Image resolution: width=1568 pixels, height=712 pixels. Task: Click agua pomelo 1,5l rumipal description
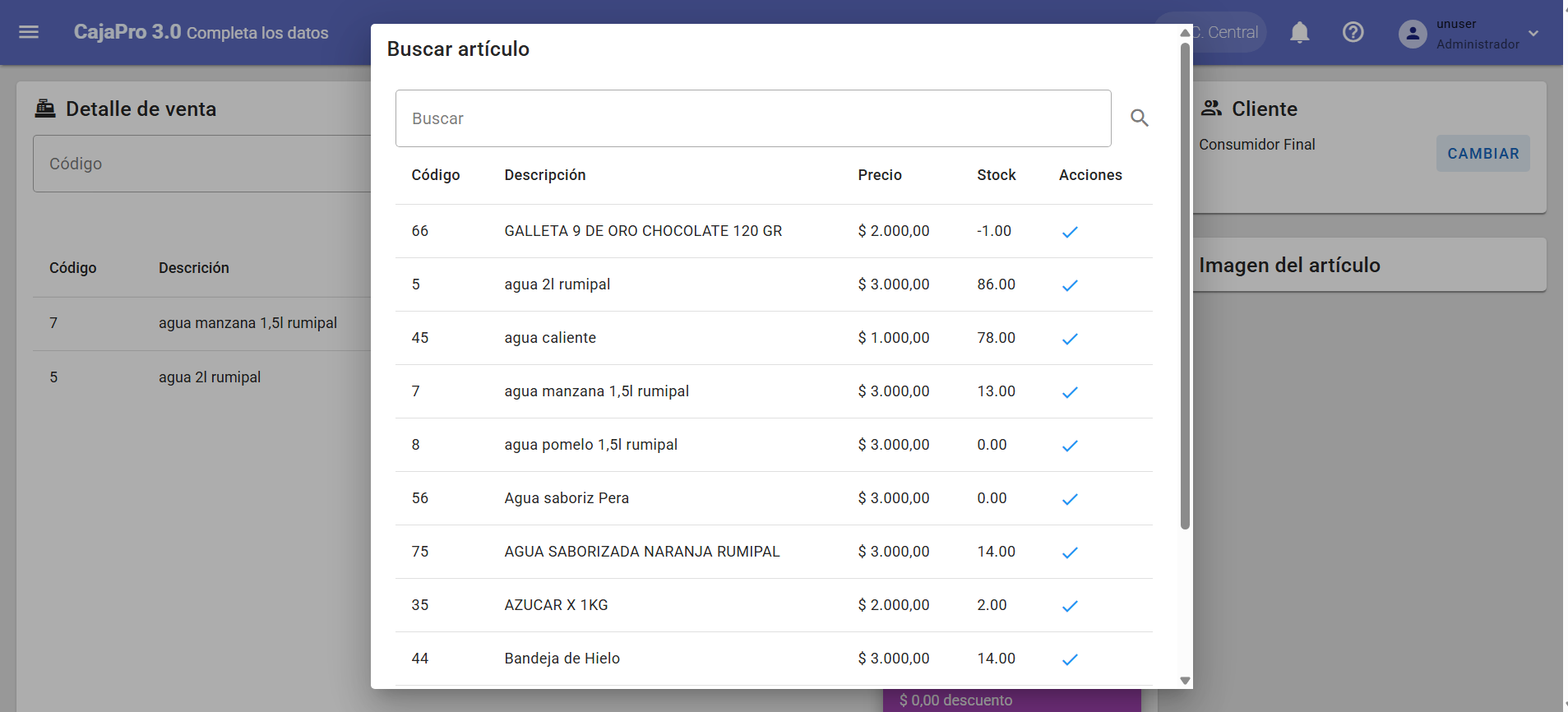(591, 445)
